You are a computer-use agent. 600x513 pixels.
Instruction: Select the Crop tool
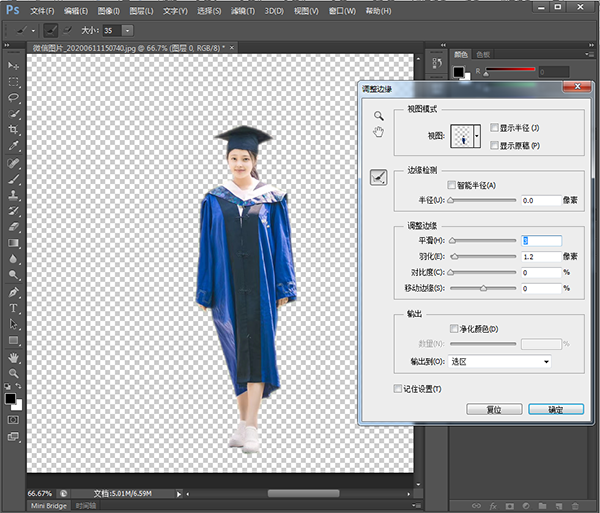pyautogui.click(x=14, y=130)
